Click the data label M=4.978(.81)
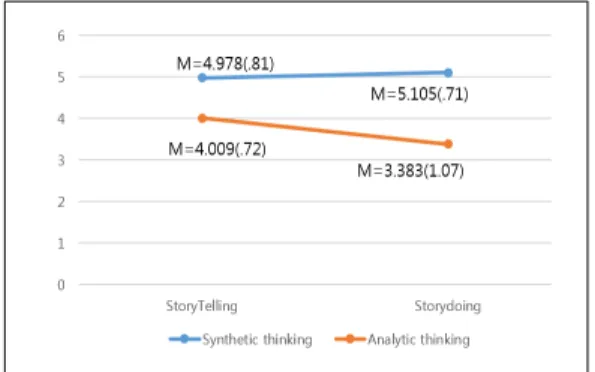Screen dimensions: 595x372 click(x=225, y=63)
